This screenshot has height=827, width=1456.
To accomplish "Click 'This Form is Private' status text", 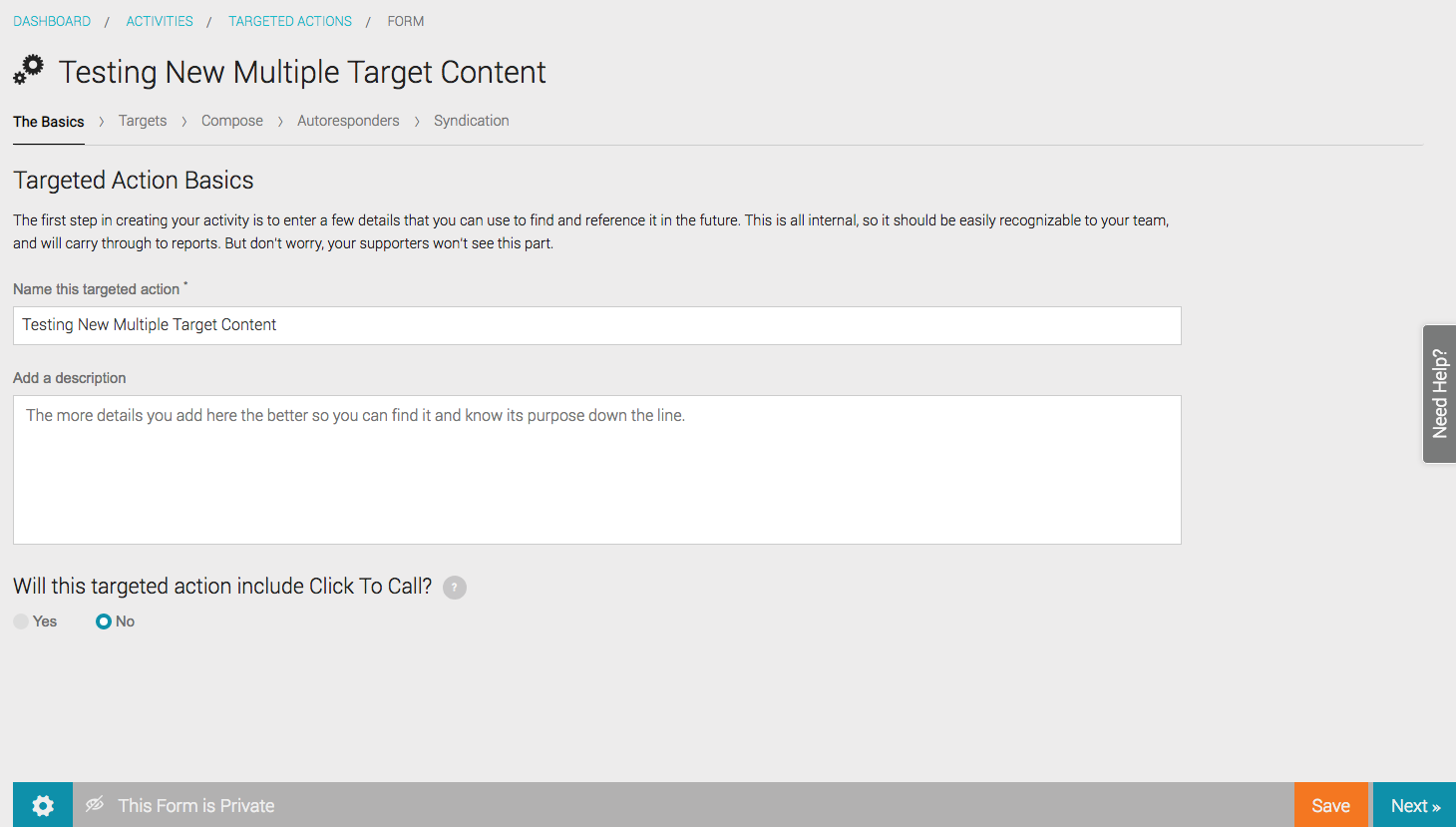I will point(196,805).
